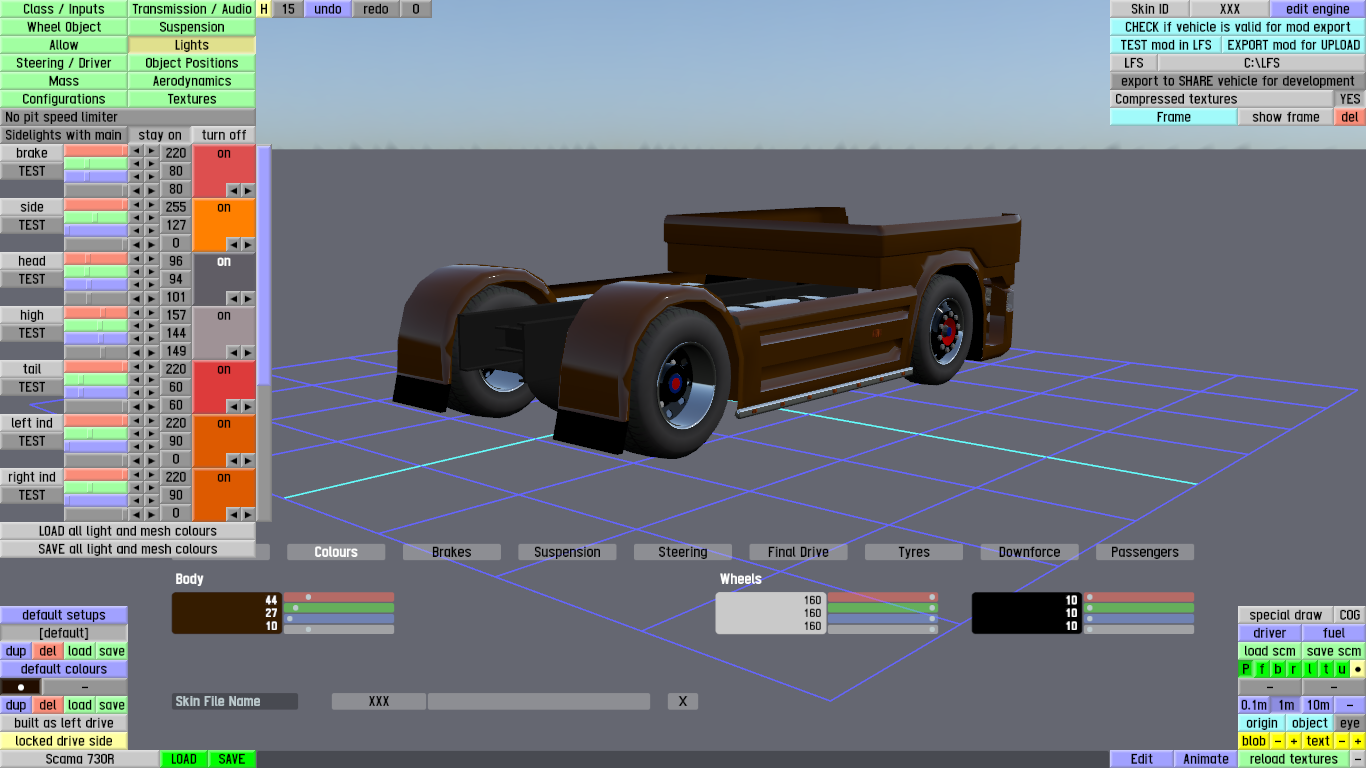Decrease text size with its minus button
1366x768 pixels.
[1342, 741]
